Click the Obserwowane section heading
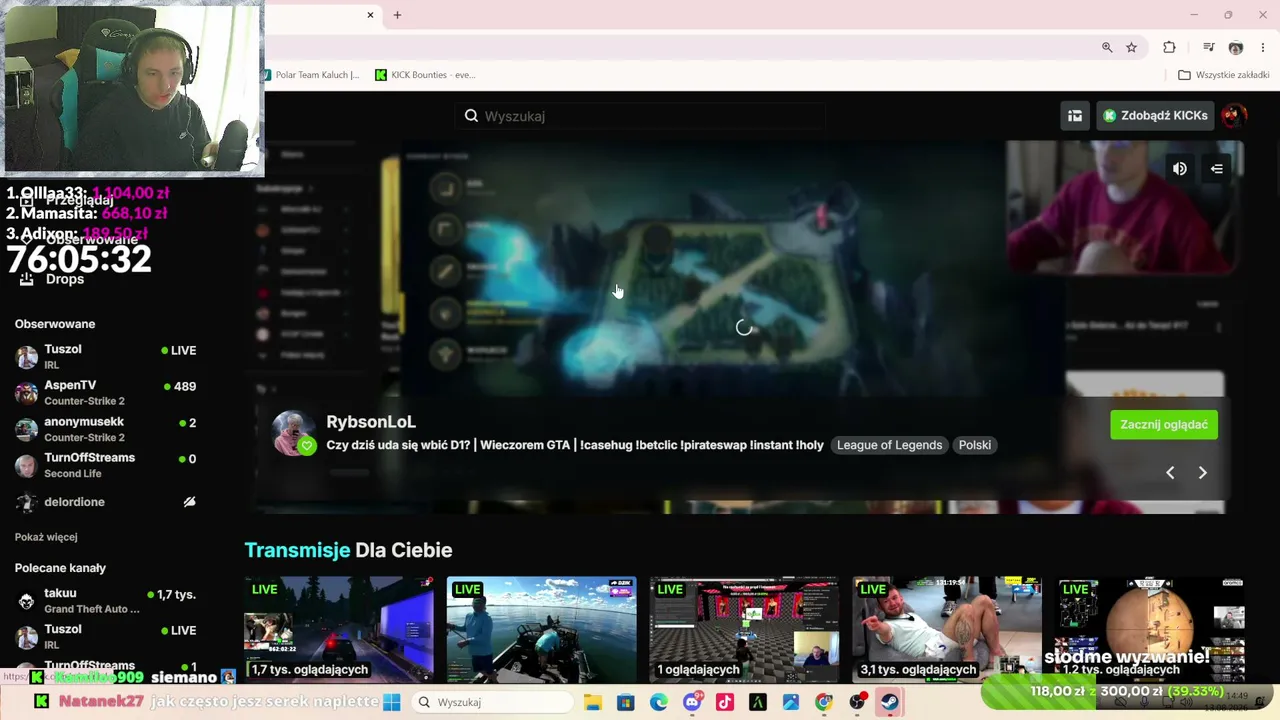 [x=55, y=324]
